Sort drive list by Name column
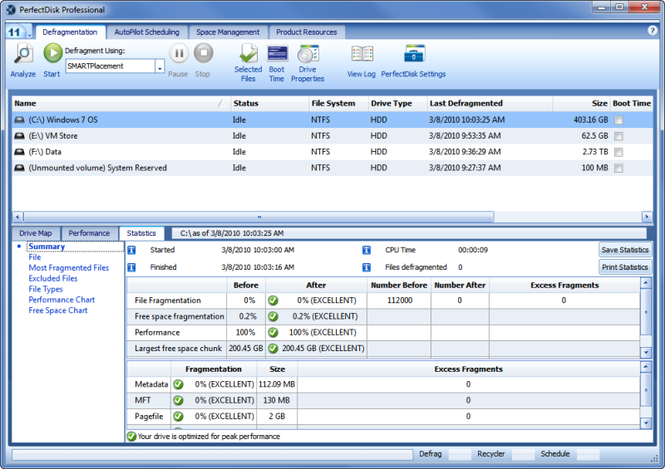 121,103
